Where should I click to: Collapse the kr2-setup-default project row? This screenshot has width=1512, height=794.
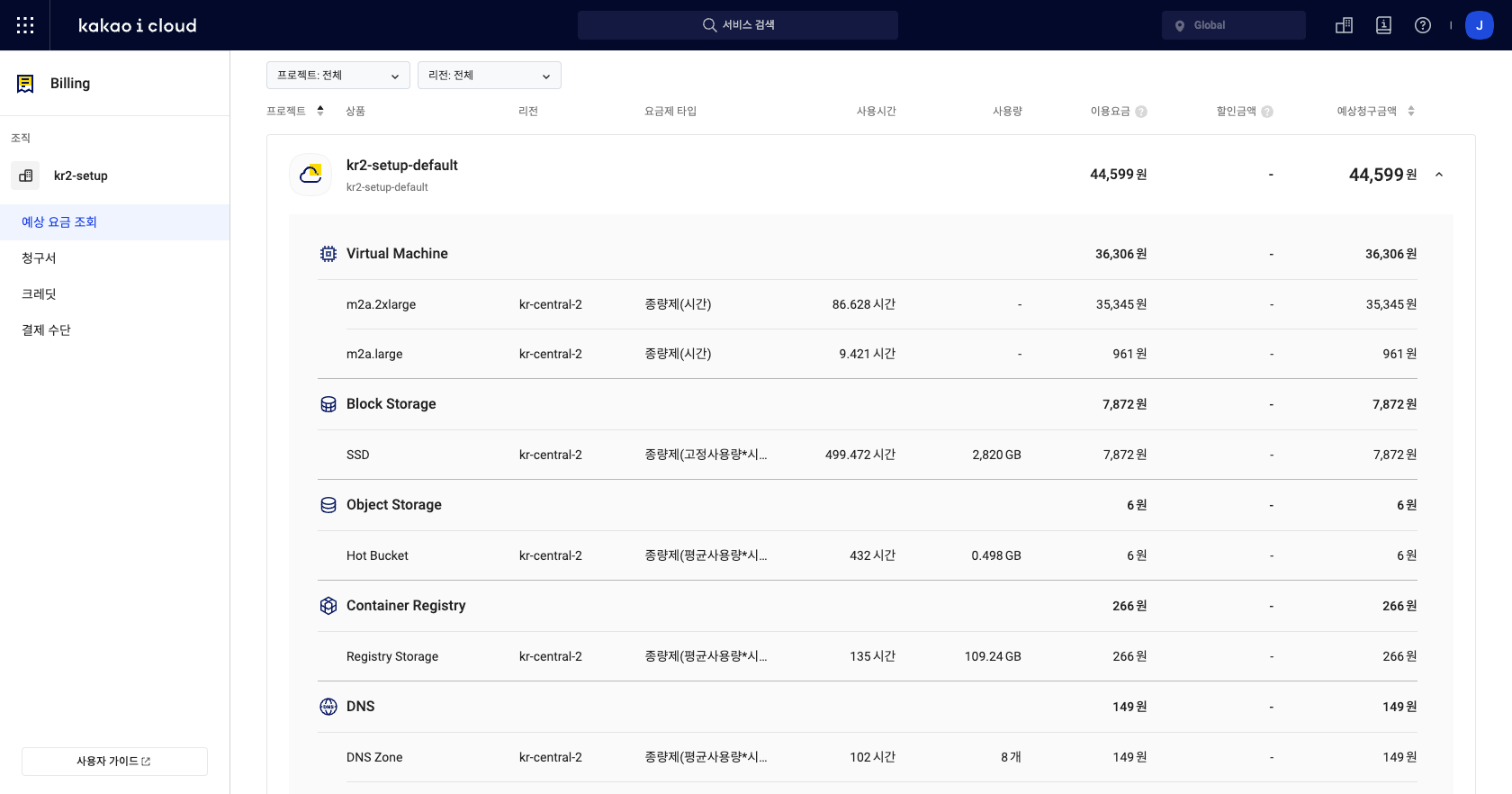coord(1439,175)
